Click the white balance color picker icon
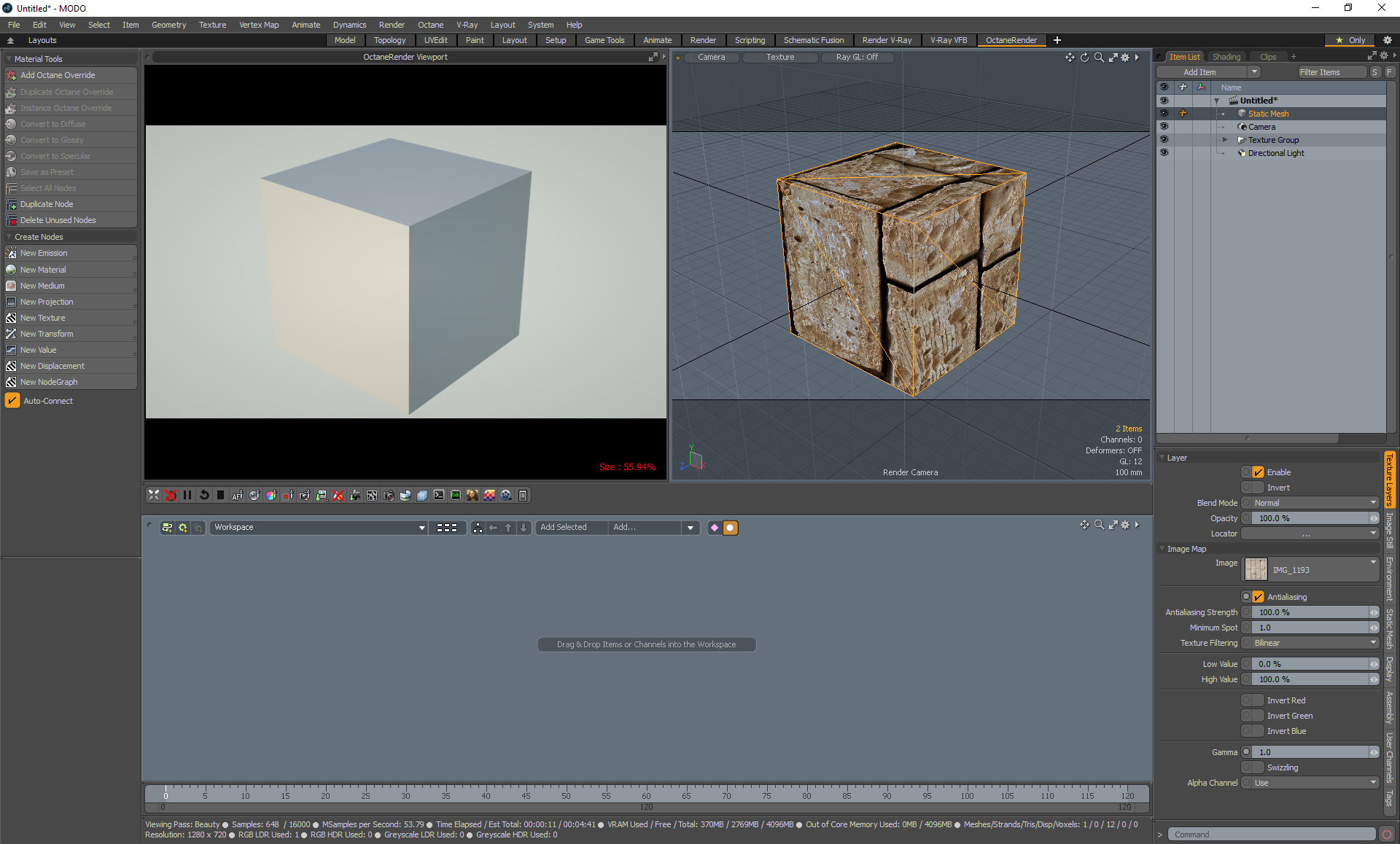1400x844 pixels. [x=271, y=496]
